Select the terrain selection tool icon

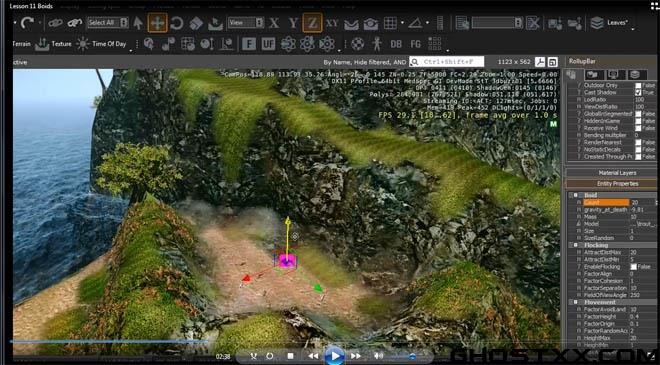[x=215, y=23]
